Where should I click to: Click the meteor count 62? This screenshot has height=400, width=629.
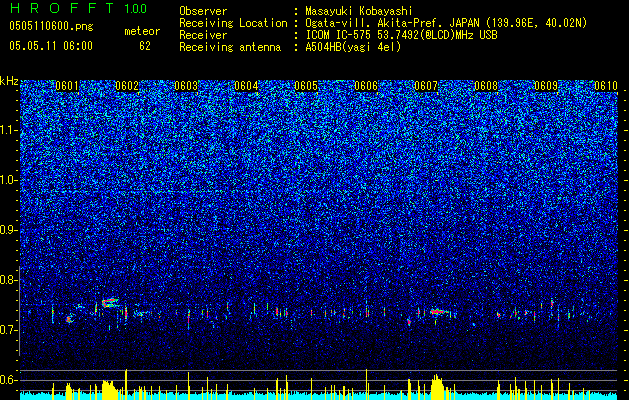coord(145,46)
